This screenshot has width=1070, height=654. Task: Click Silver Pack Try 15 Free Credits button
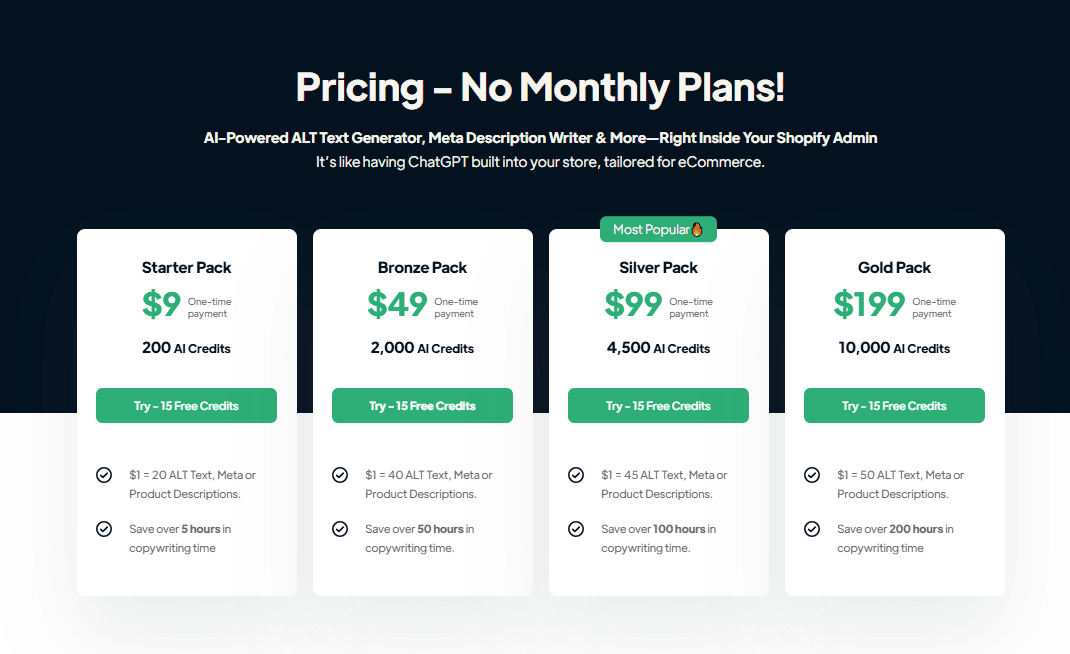[658, 406]
